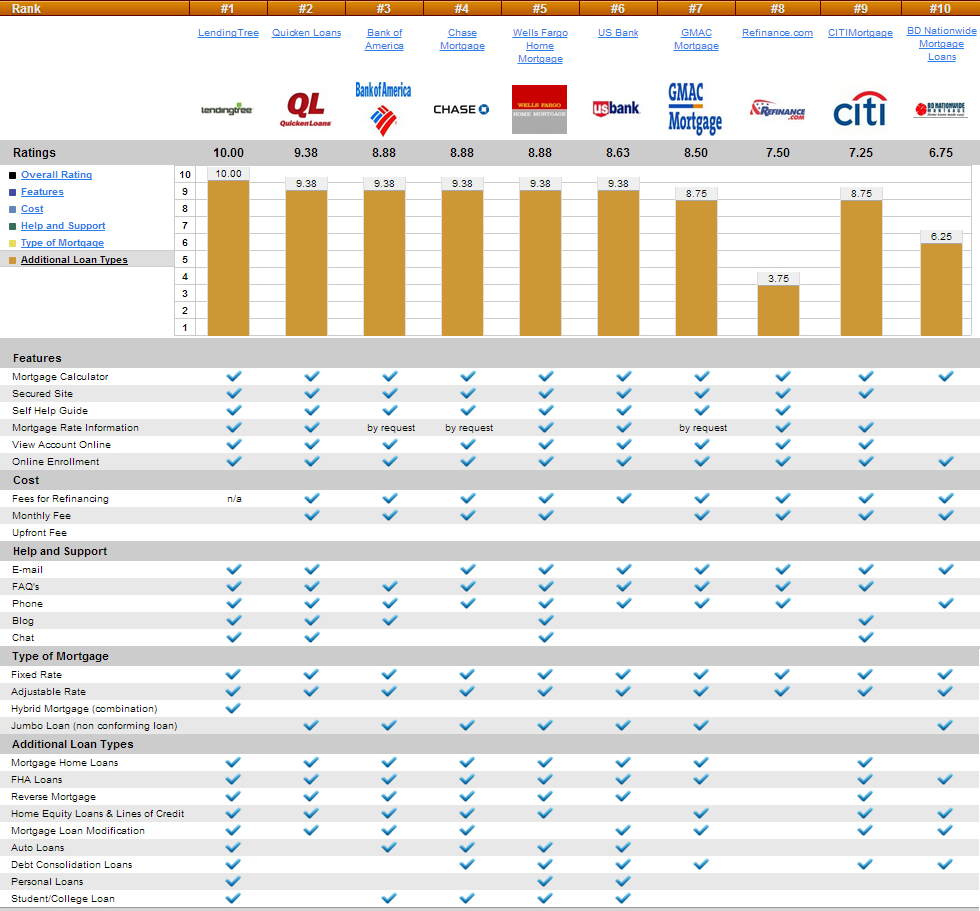This screenshot has width=980, height=911.
Task: Click the BD Nationwide logo
Action: tap(941, 110)
